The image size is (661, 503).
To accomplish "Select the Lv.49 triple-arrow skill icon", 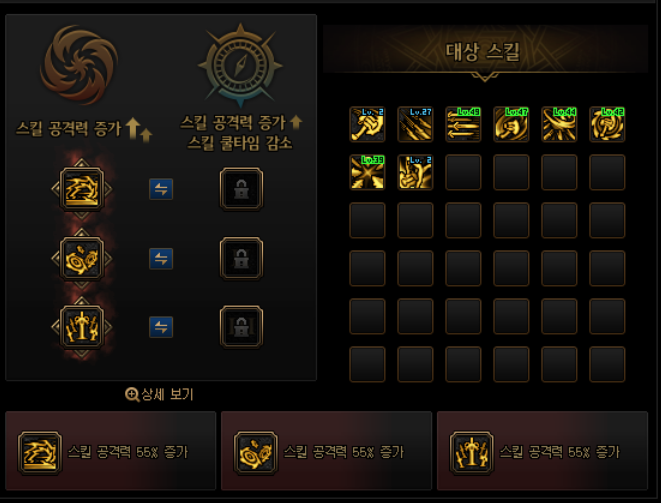I will [463, 124].
